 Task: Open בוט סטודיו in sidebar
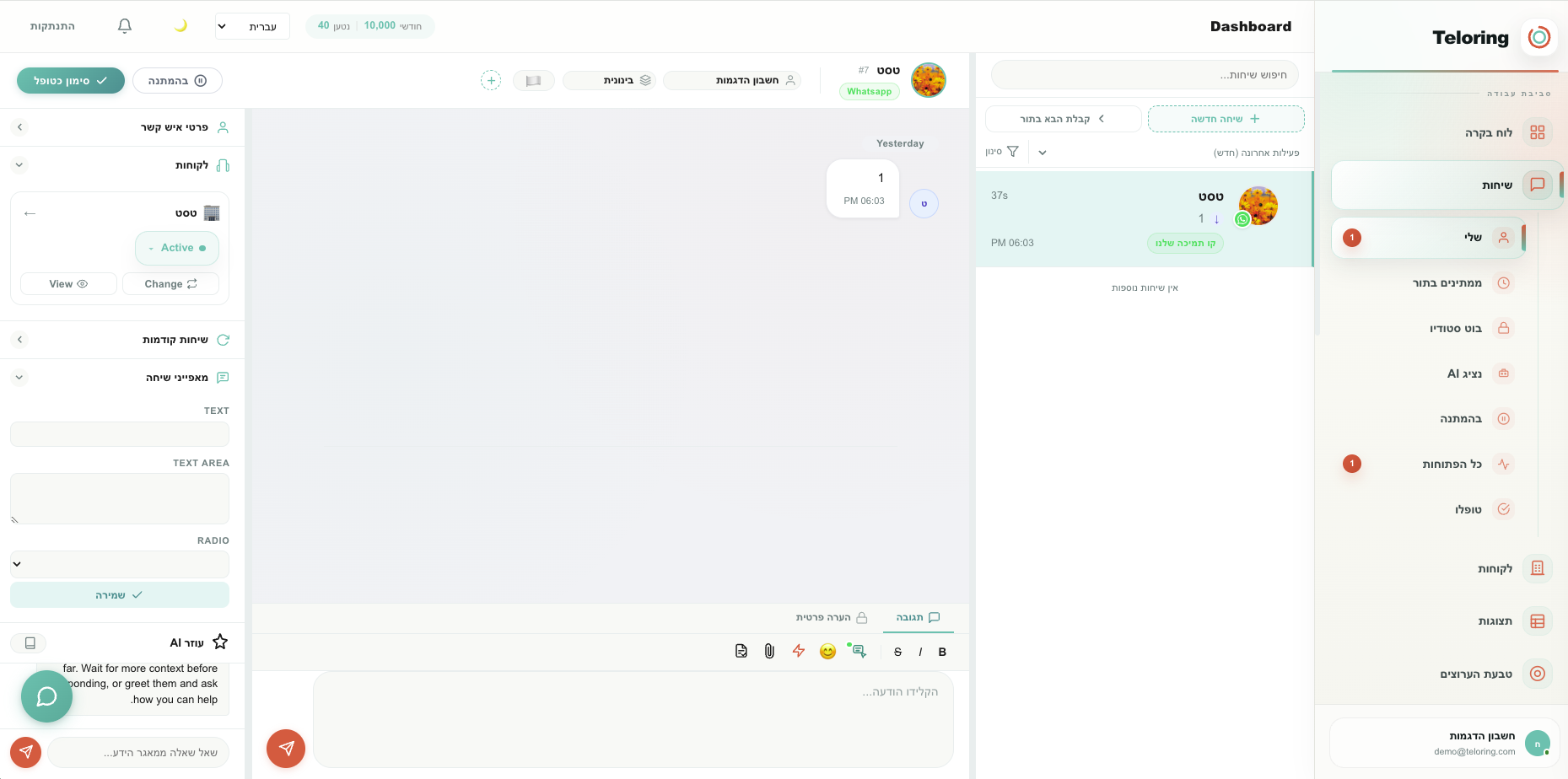pyautogui.click(x=1456, y=328)
